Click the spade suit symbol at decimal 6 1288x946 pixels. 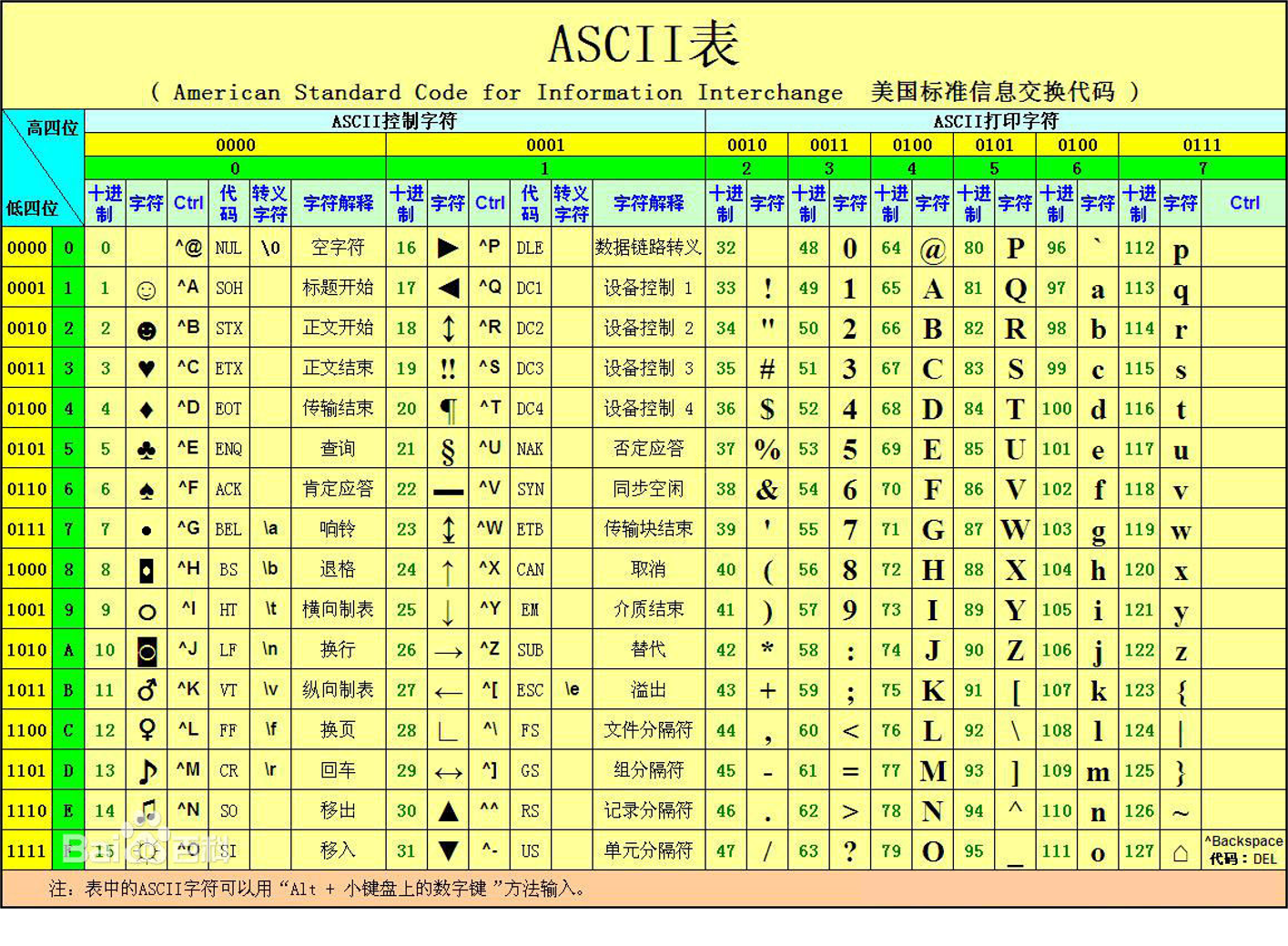coord(146,488)
